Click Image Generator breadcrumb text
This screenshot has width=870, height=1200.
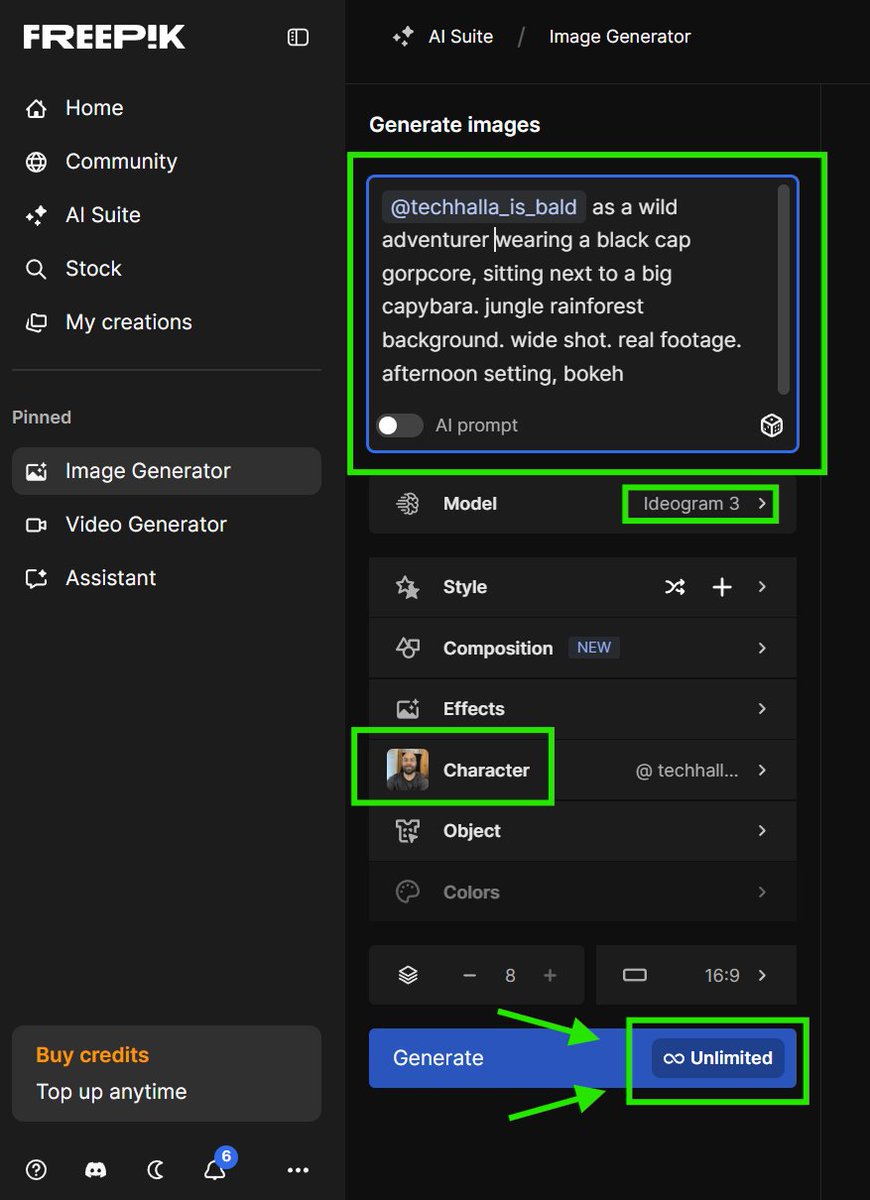(620, 36)
